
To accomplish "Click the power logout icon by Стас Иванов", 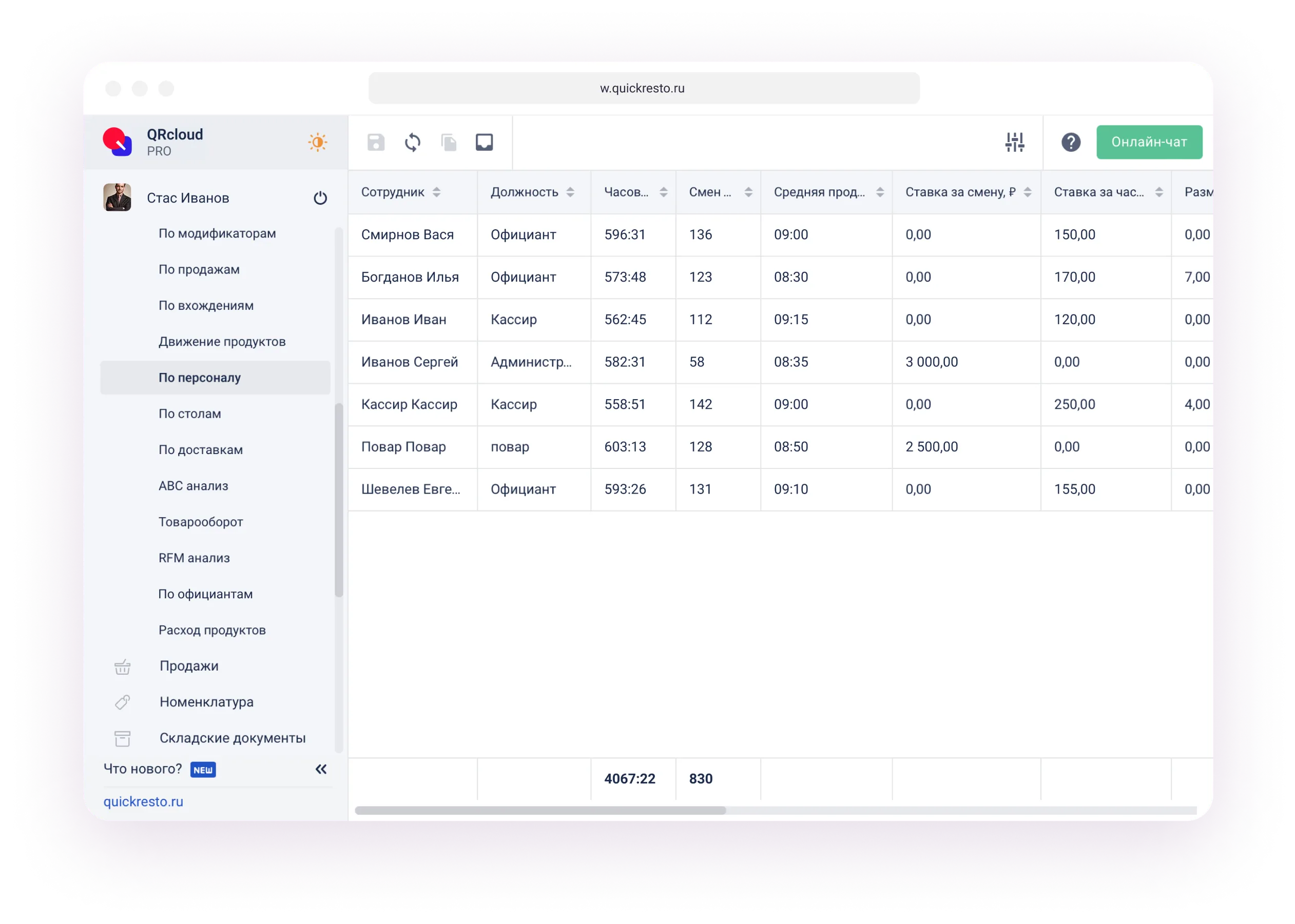I will pos(320,198).
